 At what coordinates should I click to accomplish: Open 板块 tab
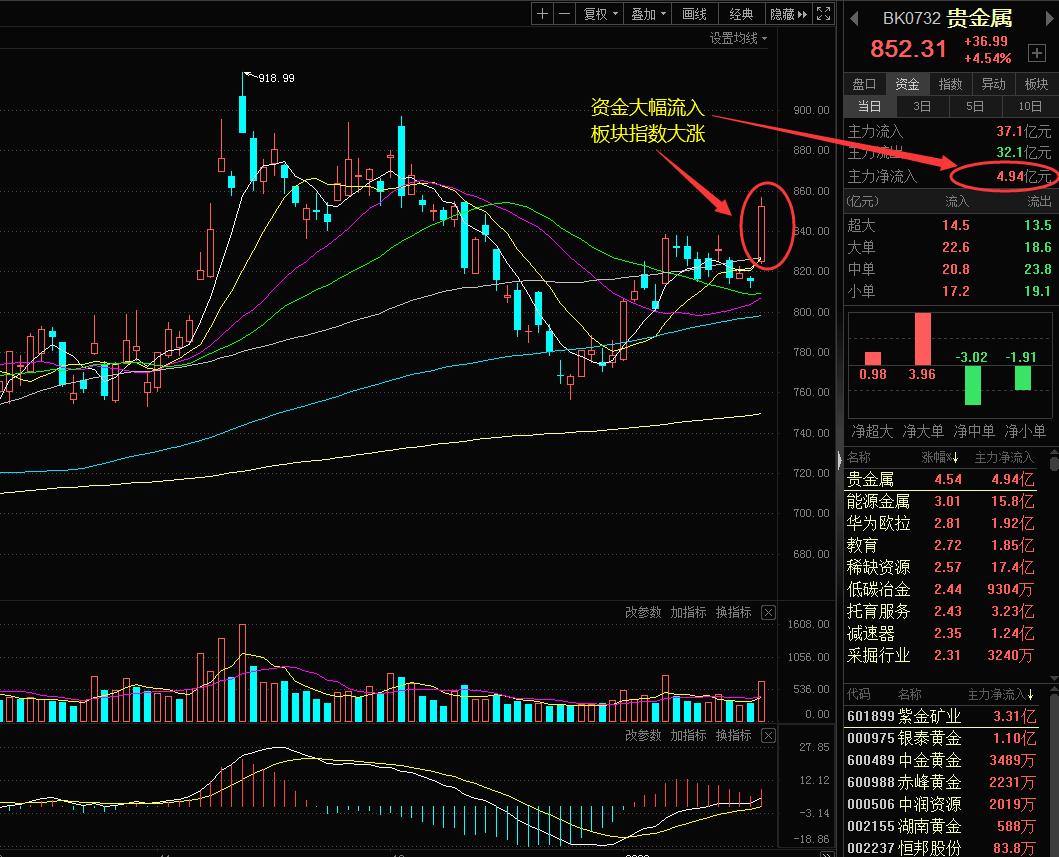(1036, 84)
